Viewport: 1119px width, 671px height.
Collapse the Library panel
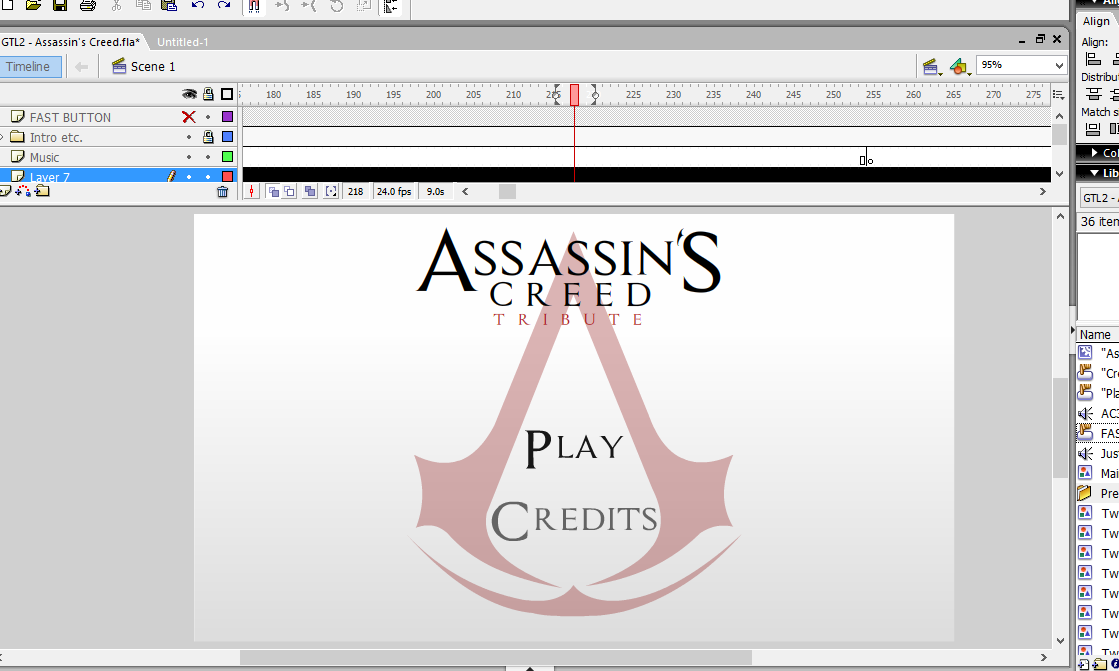tap(1095, 173)
